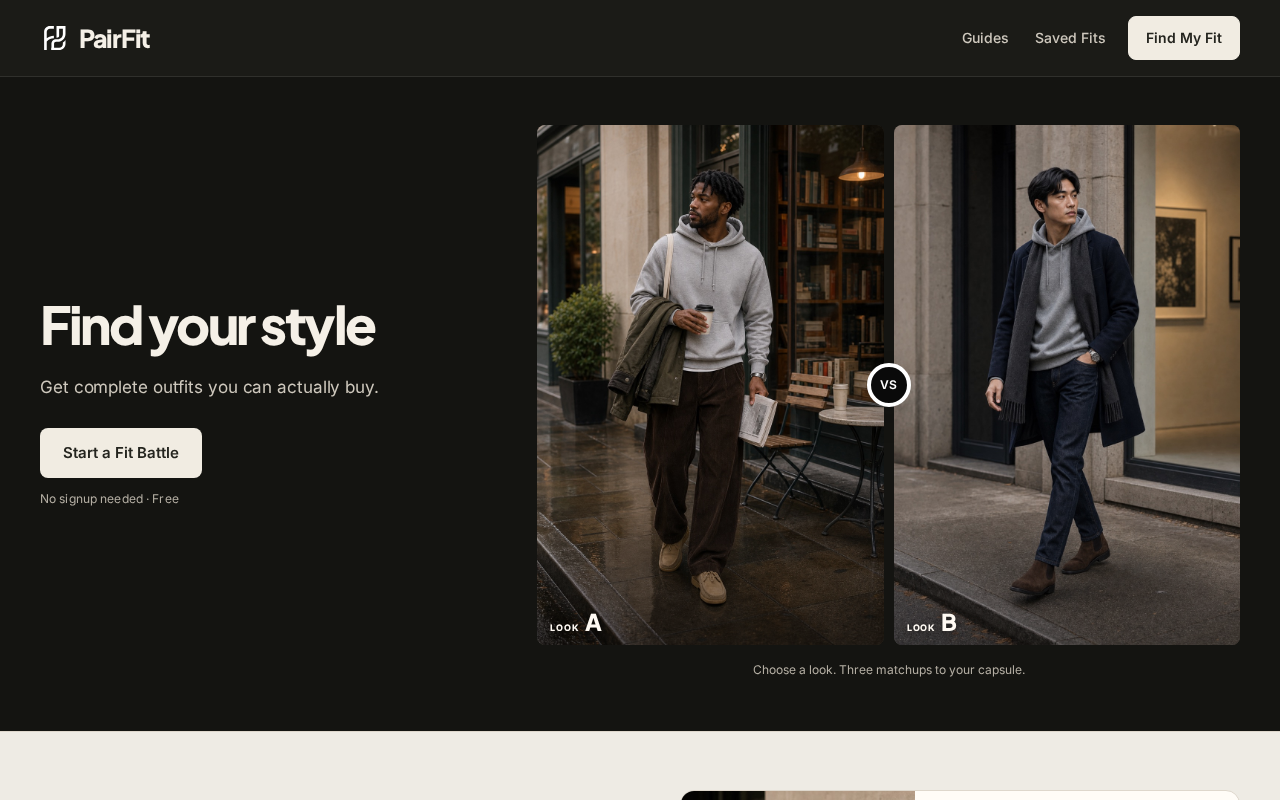Start a Fit Battle

tap(121, 453)
